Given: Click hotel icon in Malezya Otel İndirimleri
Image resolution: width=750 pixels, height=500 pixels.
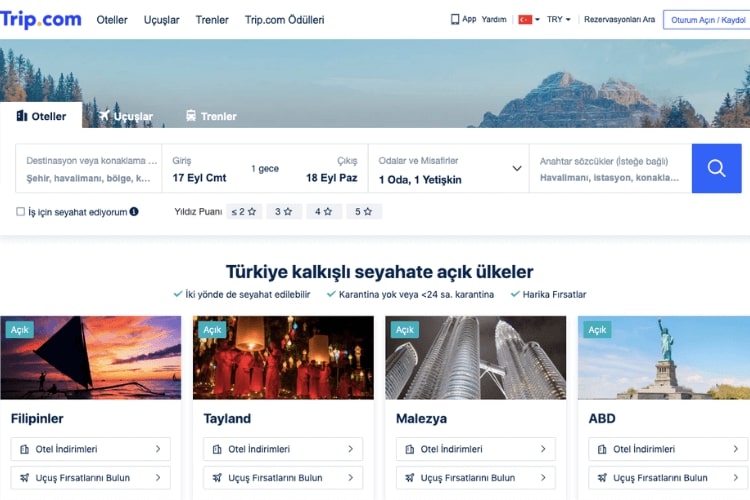Looking at the screenshot, I should tap(410, 449).
